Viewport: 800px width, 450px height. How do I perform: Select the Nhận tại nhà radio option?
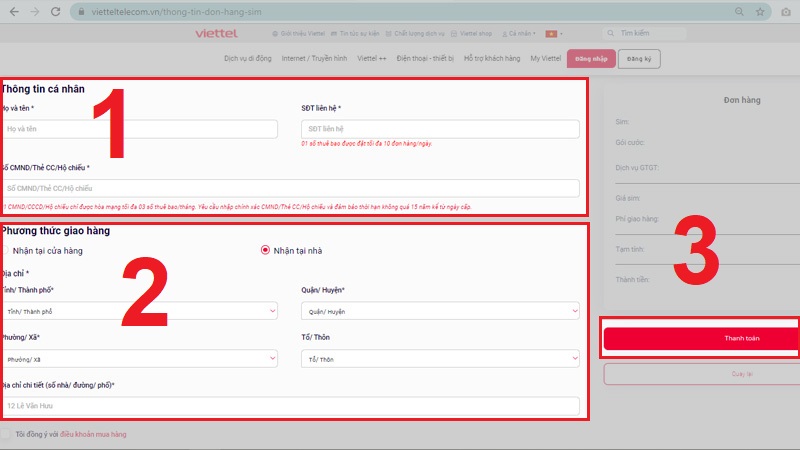pos(265,250)
